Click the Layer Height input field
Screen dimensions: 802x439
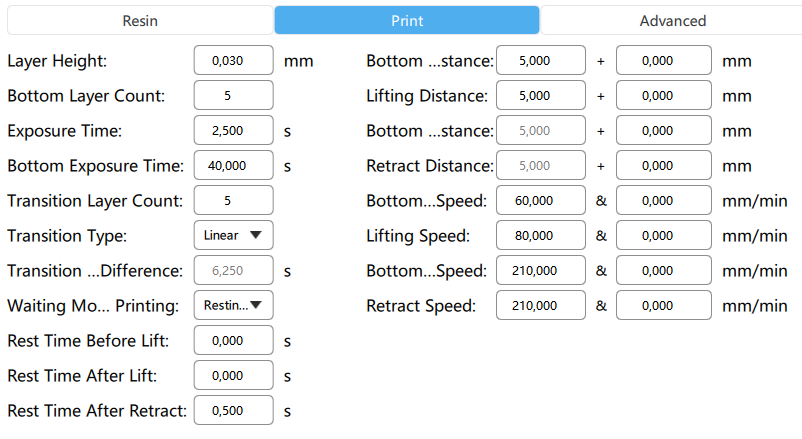[x=233, y=60]
